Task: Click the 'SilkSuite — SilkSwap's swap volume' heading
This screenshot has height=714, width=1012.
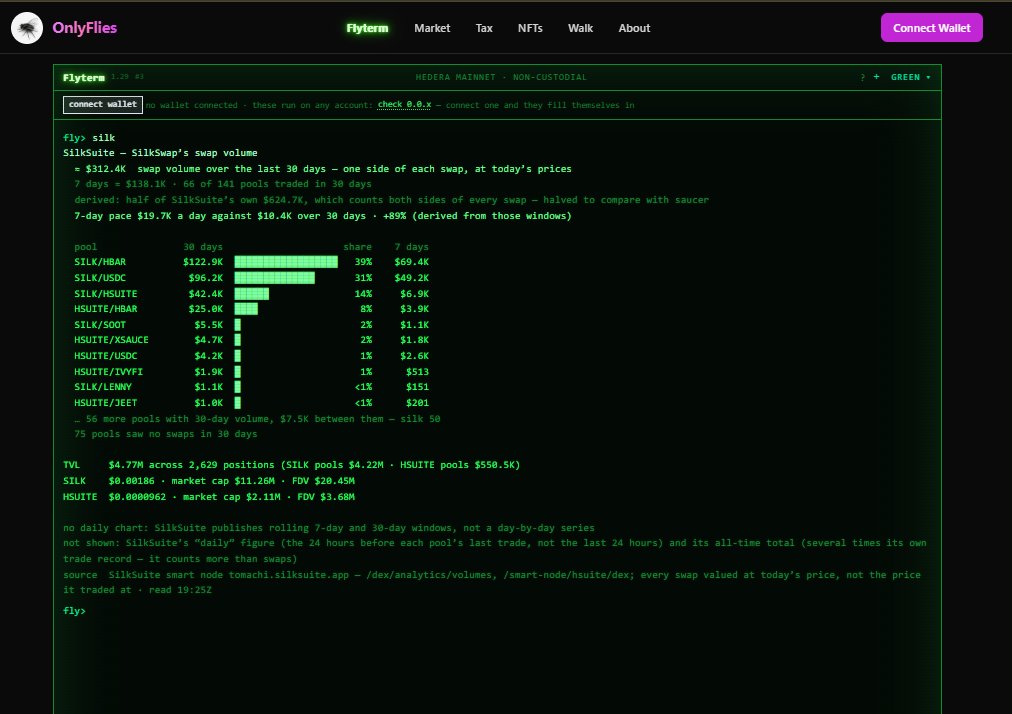Action: point(160,153)
